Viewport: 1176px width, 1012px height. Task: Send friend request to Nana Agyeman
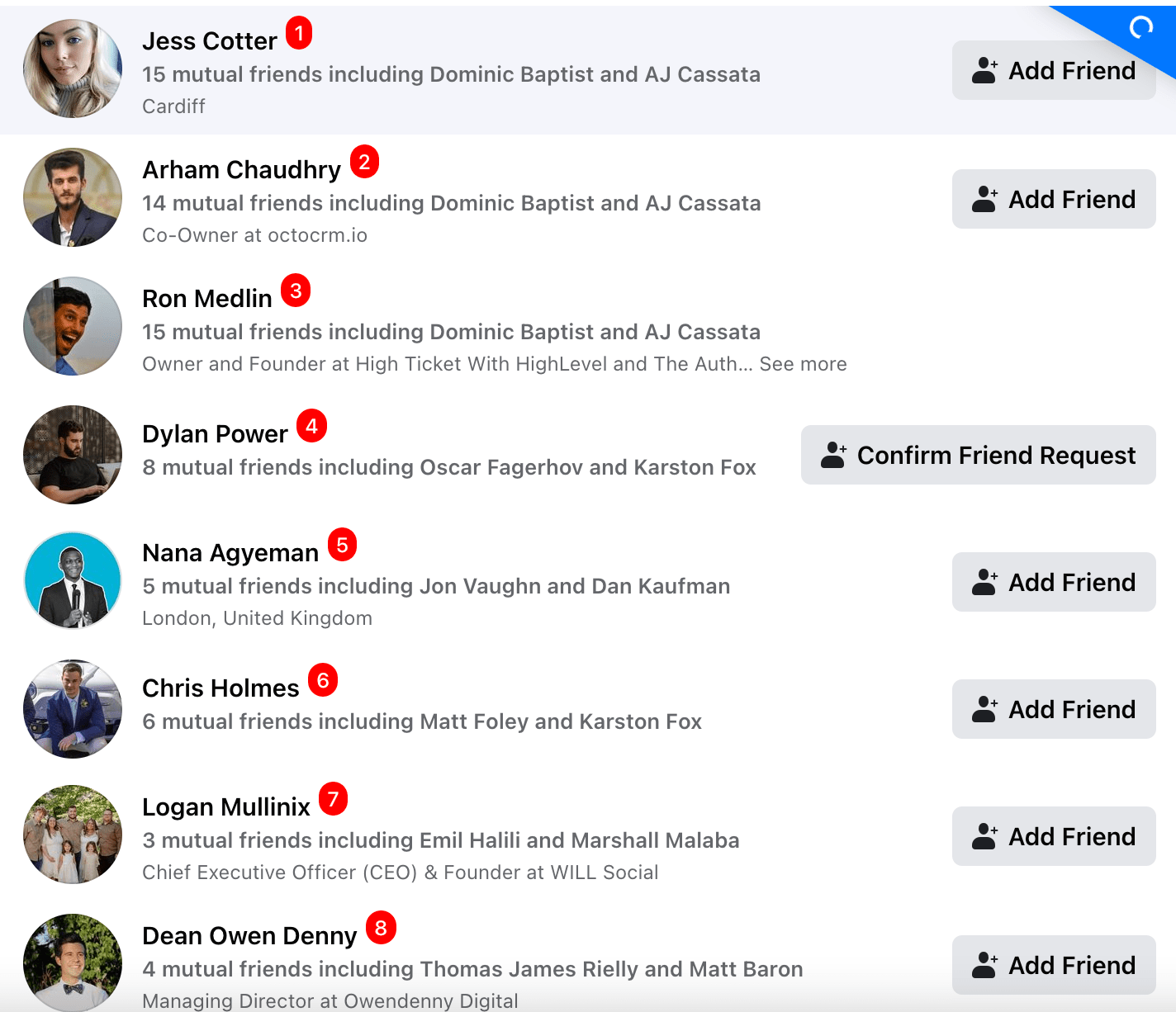[1053, 583]
